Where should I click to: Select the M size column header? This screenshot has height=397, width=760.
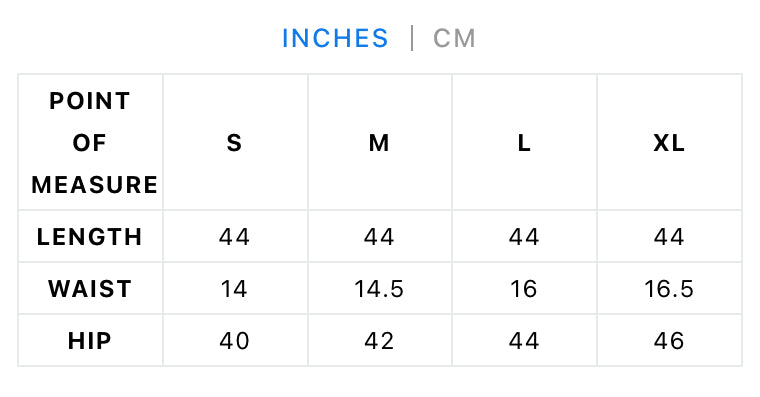[x=379, y=143]
